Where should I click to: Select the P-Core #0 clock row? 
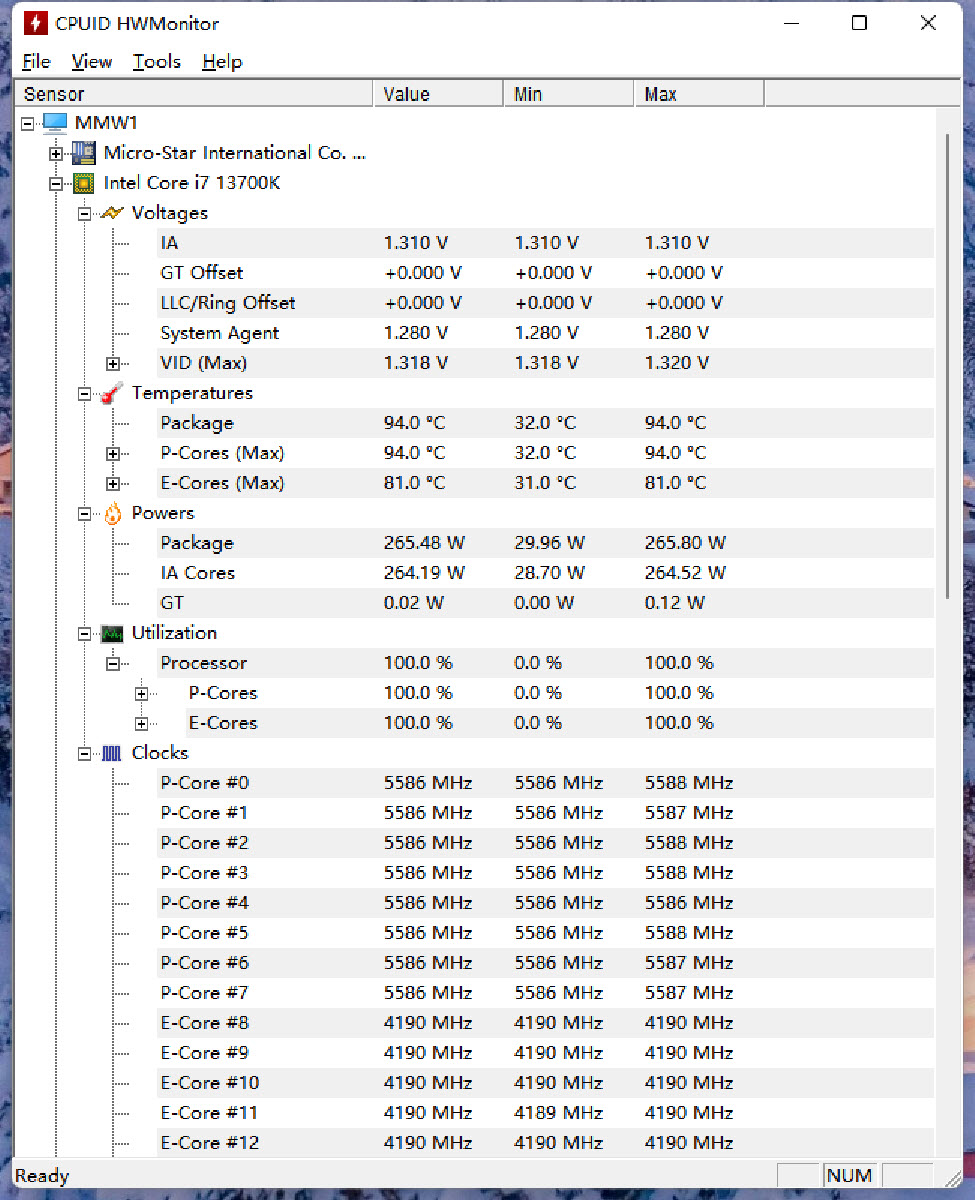[x=545, y=783]
